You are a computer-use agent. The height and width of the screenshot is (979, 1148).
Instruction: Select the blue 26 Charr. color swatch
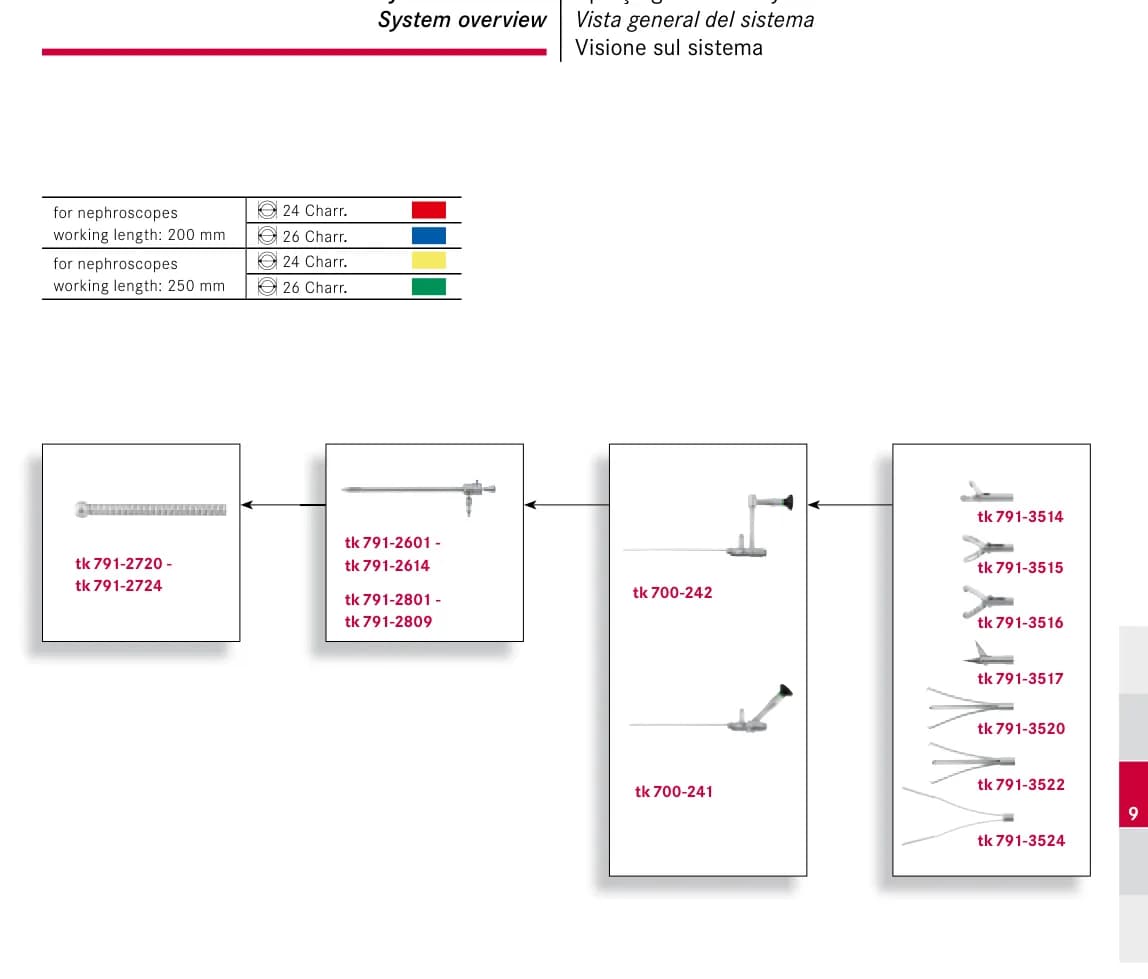[x=428, y=236]
